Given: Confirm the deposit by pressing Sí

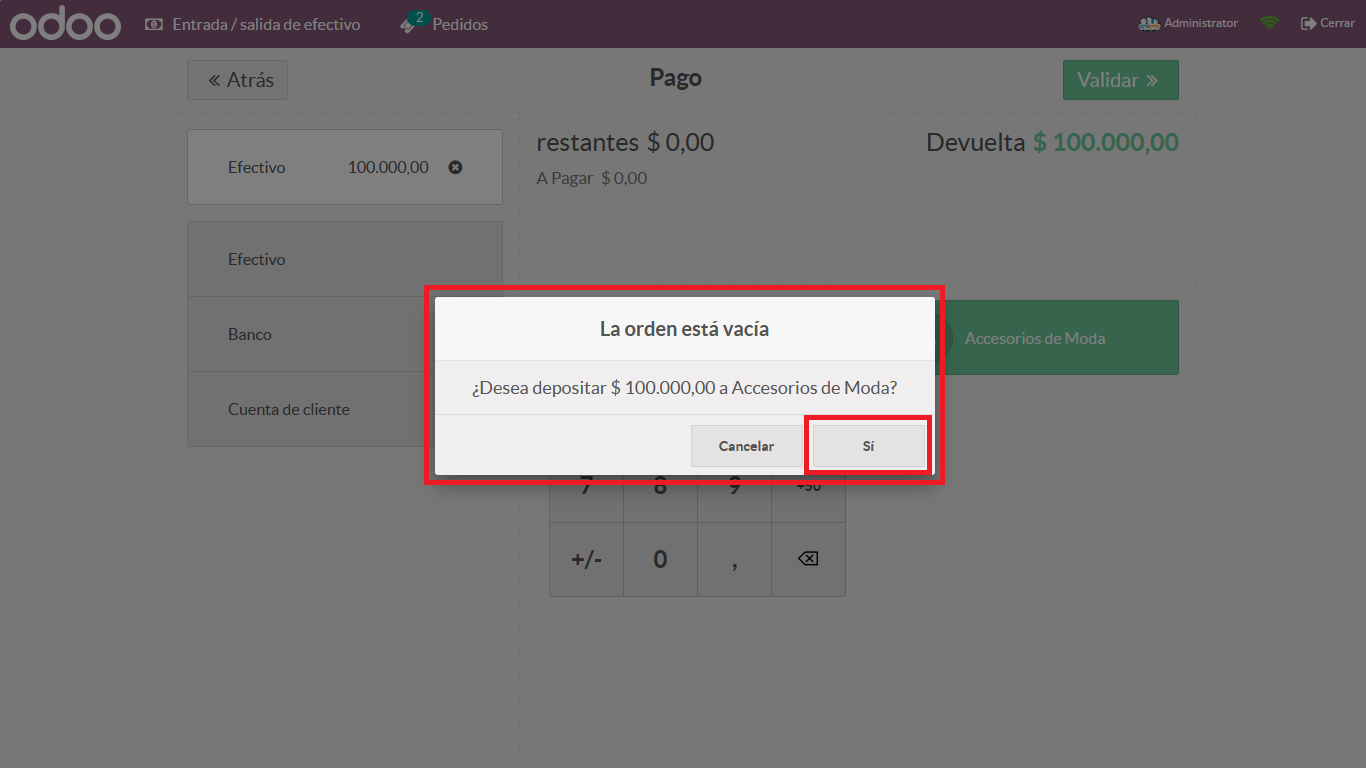Looking at the screenshot, I should pyautogui.click(x=868, y=446).
